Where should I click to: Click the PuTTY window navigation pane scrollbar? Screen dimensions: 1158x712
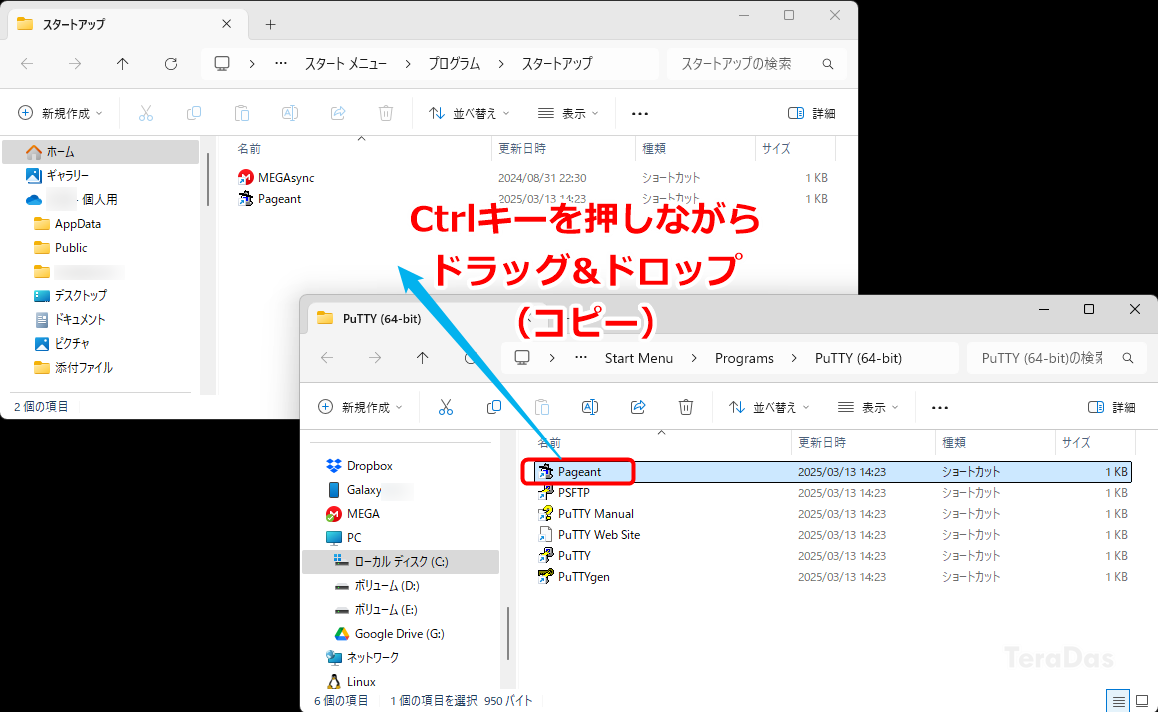point(508,633)
